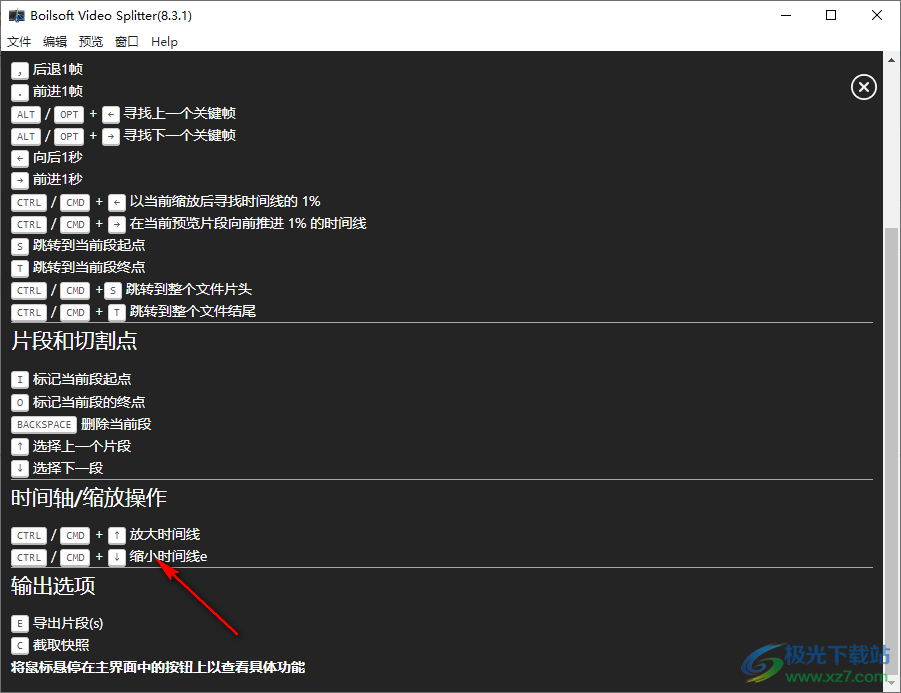Screen dimensions: 901x693
Task: Click the CMD key in 缩小时间线e row
Action: [75, 557]
